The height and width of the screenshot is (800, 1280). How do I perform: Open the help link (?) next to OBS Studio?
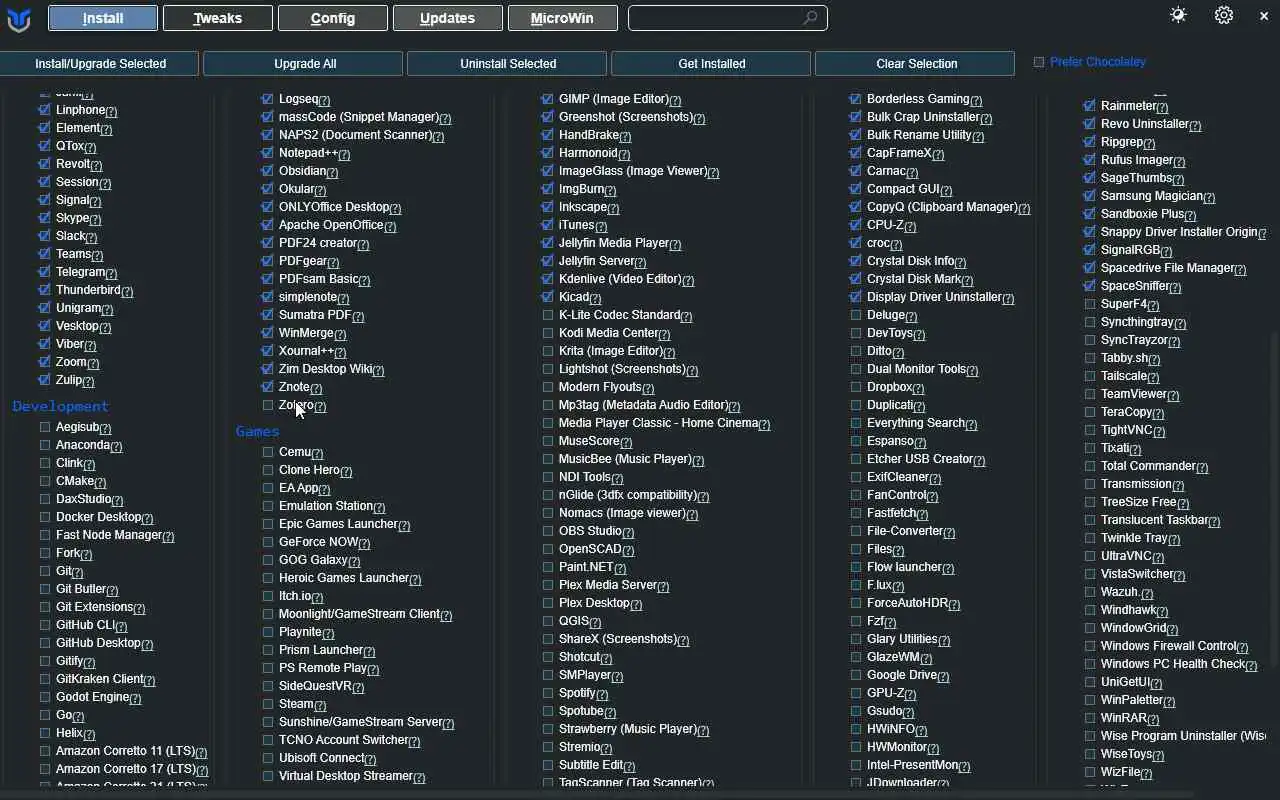tap(628, 532)
